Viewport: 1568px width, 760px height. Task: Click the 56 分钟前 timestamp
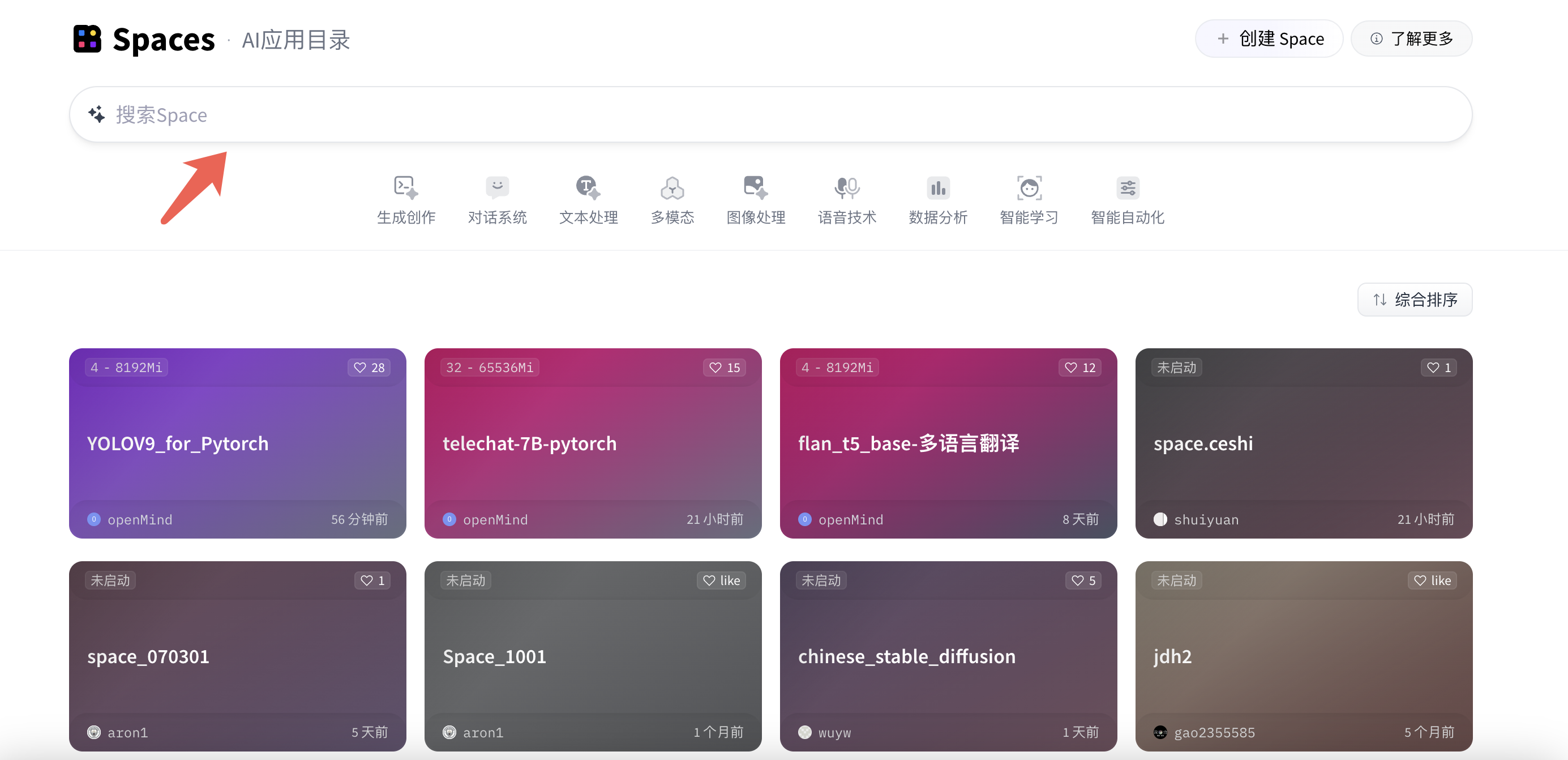coord(359,519)
